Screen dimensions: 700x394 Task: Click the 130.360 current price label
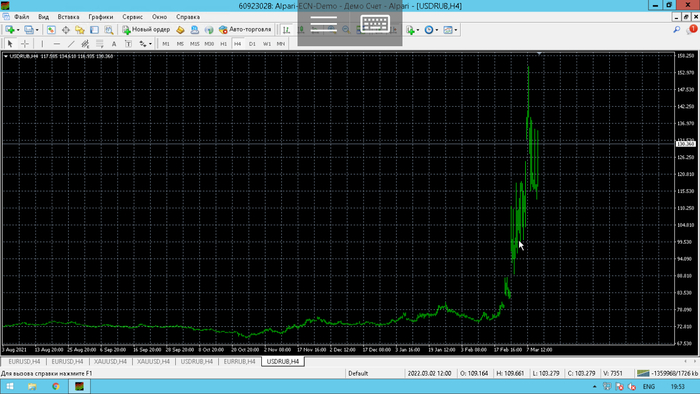coord(686,144)
